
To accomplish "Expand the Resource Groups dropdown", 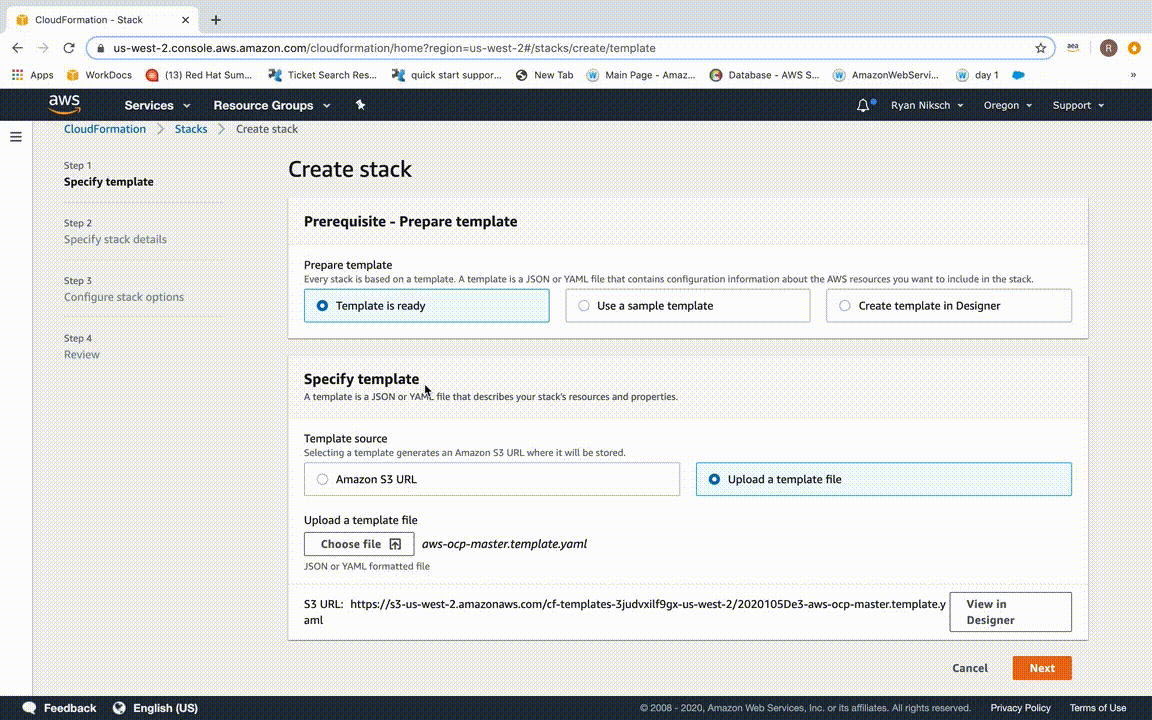I will pyautogui.click(x=272, y=105).
